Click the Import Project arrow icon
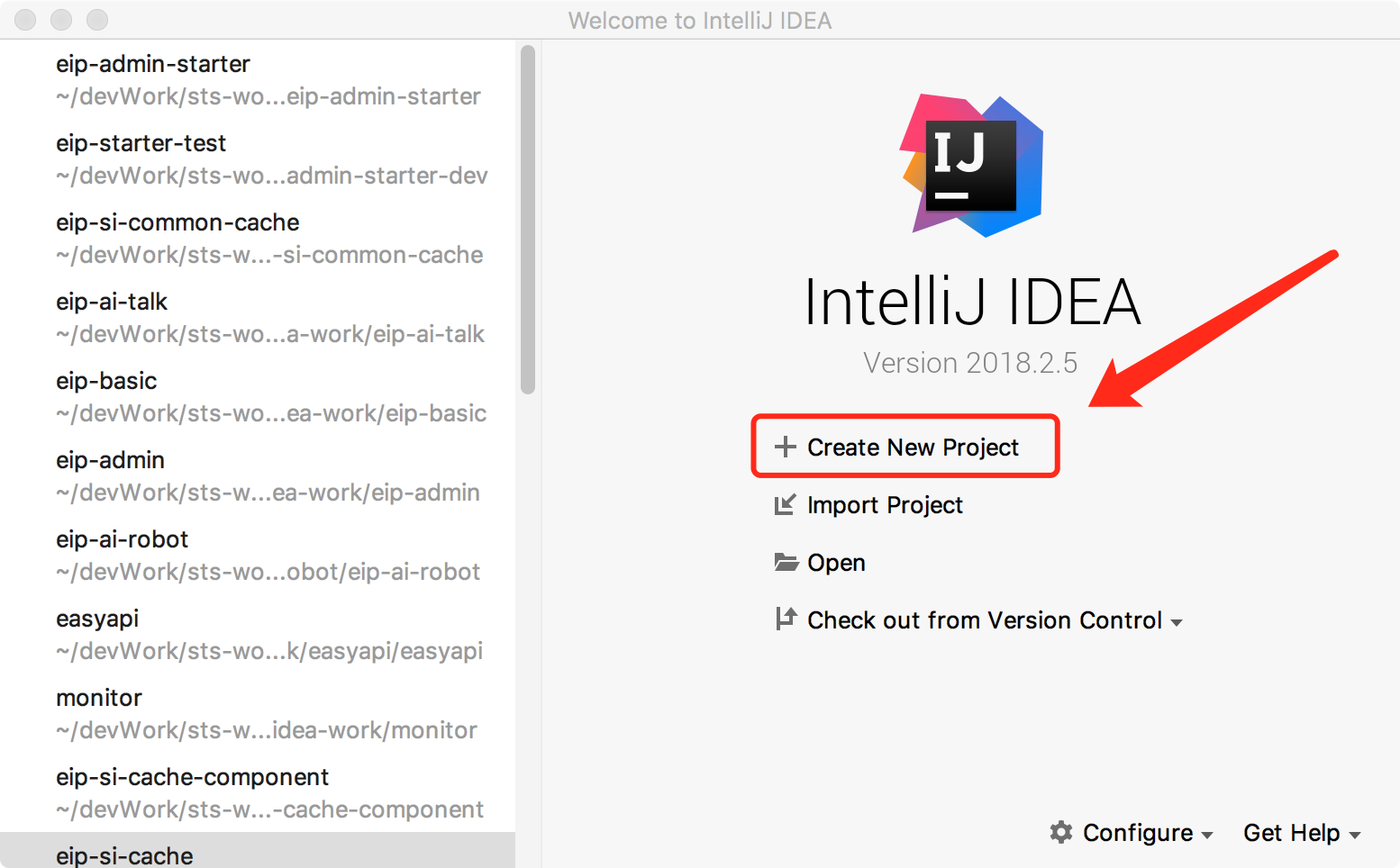 tap(786, 504)
